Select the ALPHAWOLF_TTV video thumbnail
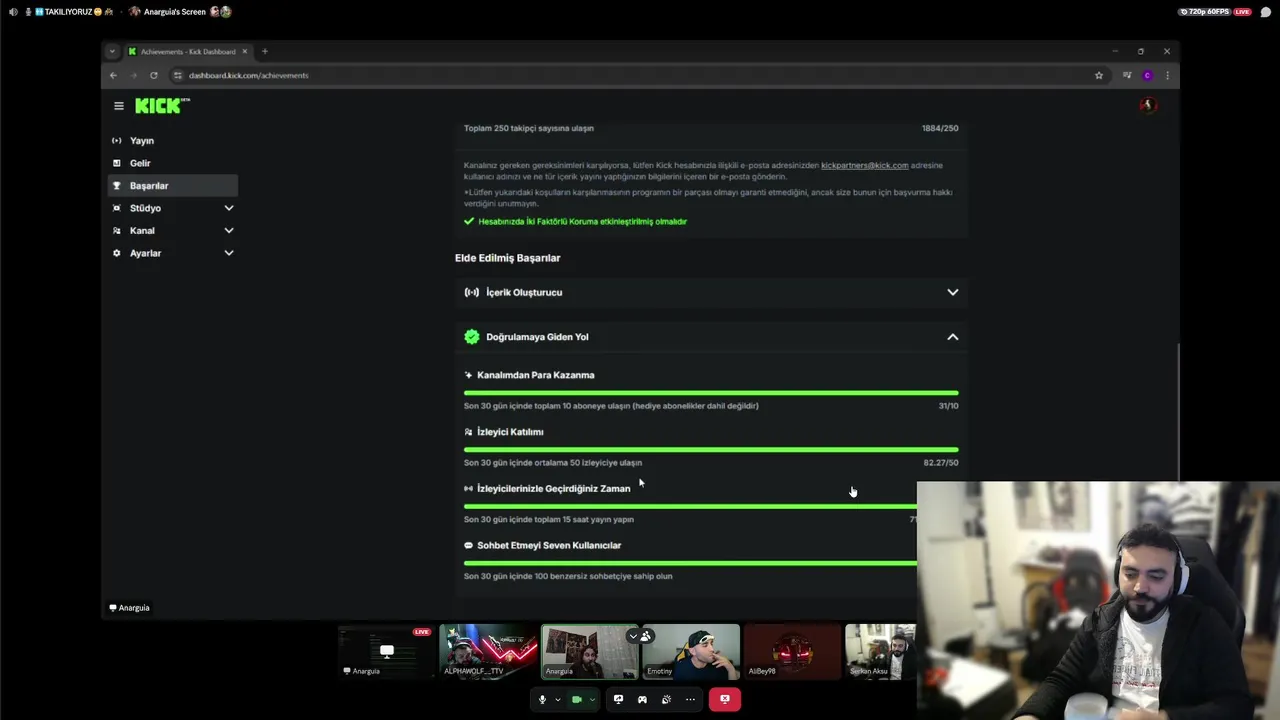Image resolution: width=1280 pixels, height=720 pixels. point(488,652)
